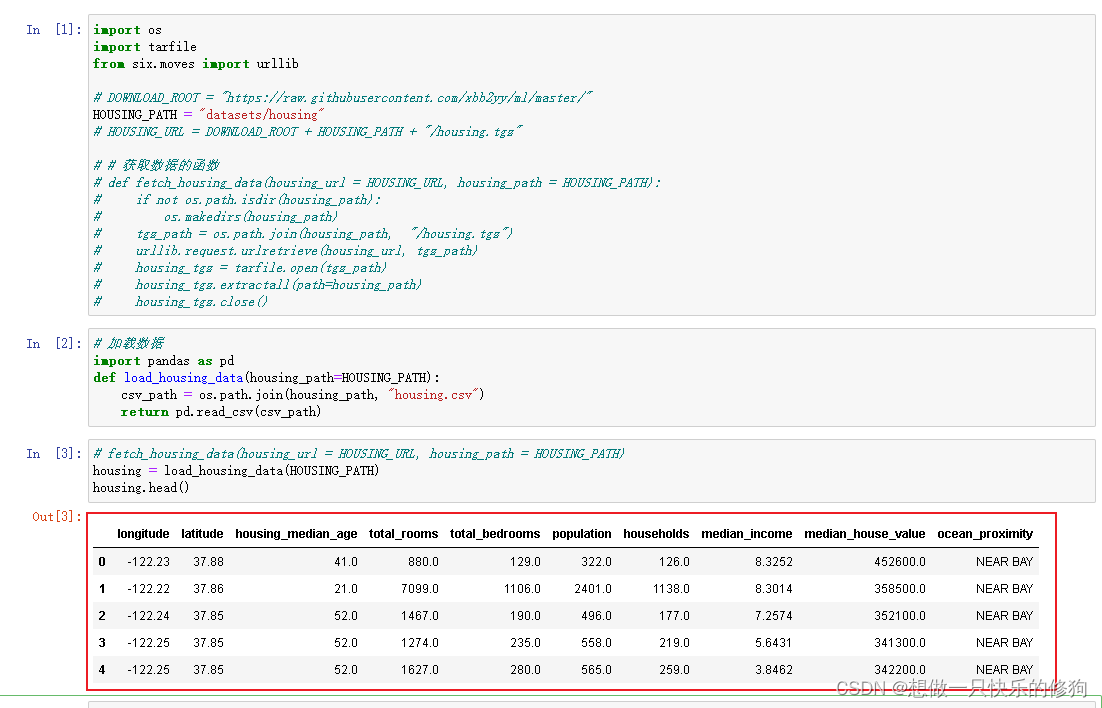This screenshot has height=708, width=1102.
Task: Click total_bedrooms value 280.0
Action: (526, 670)
